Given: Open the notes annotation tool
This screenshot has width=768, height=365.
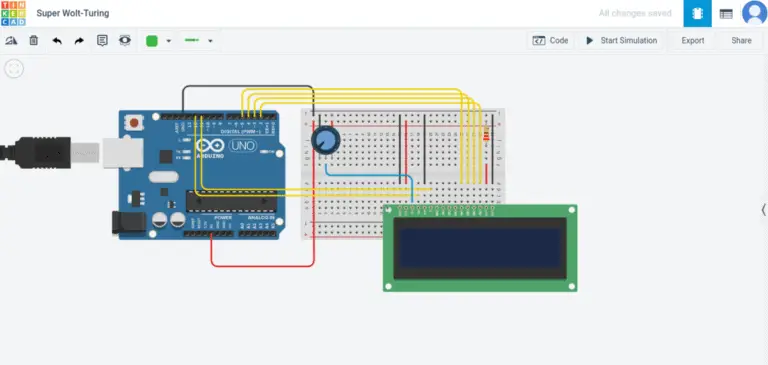Looking at the screenshot, I should tap(102, 41).
